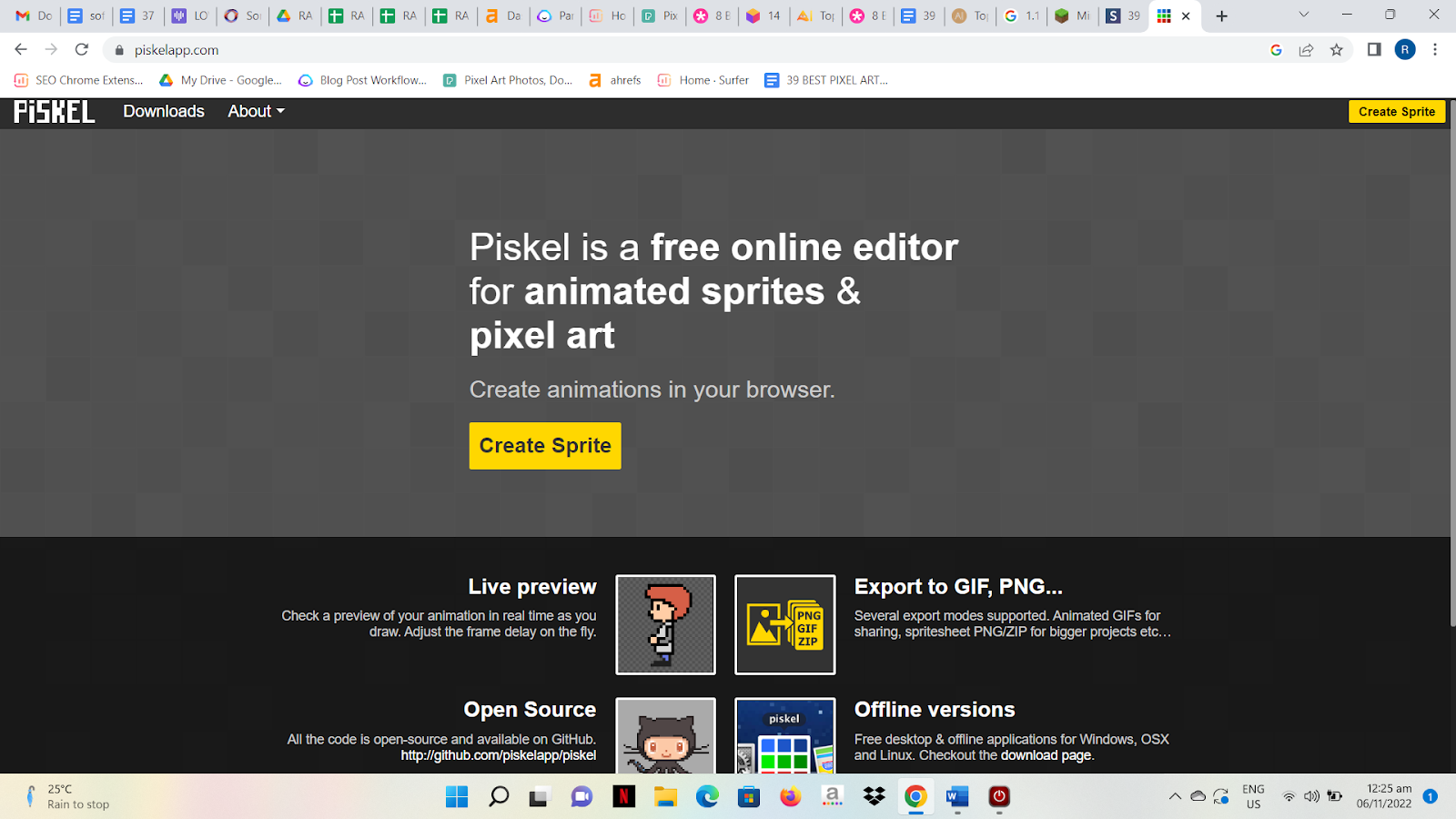Screen dimensions: 1456x819
Task: Switch to the Gmail tab
Action: (34, 15)
